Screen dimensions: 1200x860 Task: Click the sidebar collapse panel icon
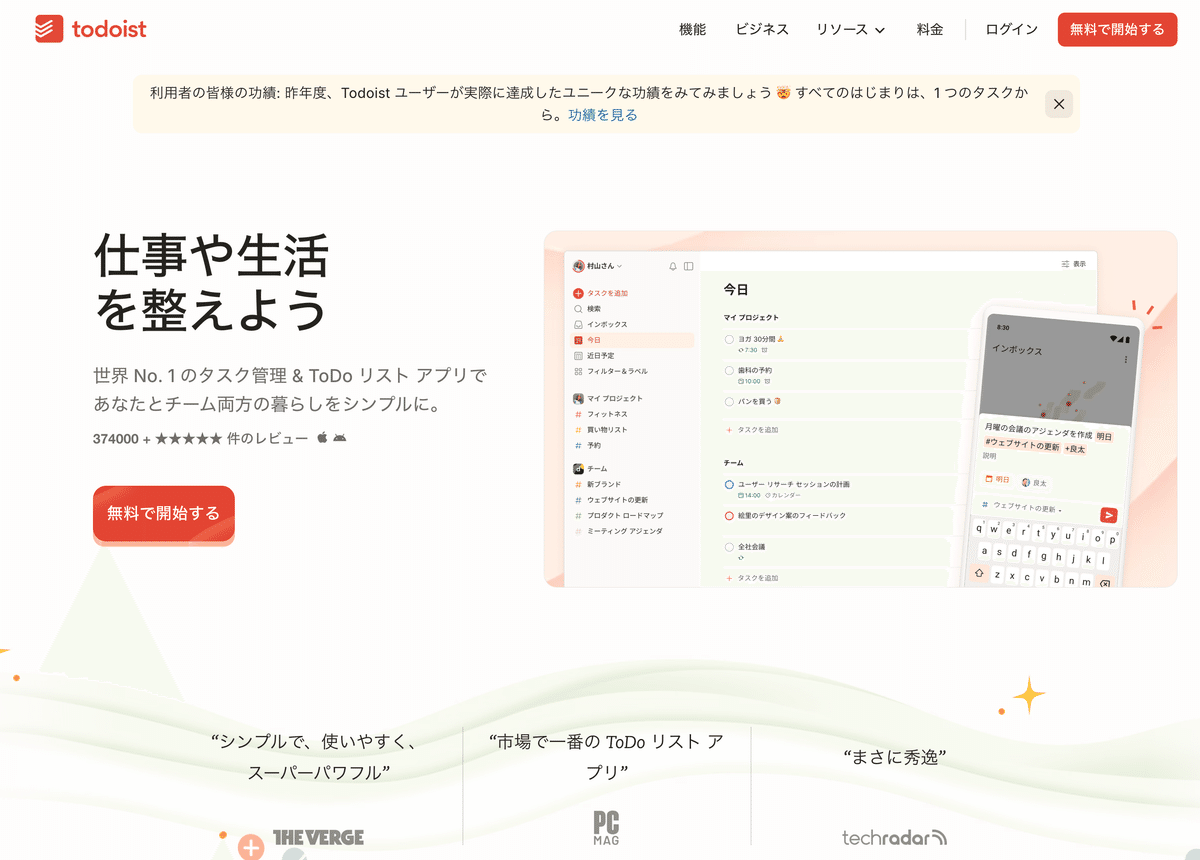[x=689, y=267]
